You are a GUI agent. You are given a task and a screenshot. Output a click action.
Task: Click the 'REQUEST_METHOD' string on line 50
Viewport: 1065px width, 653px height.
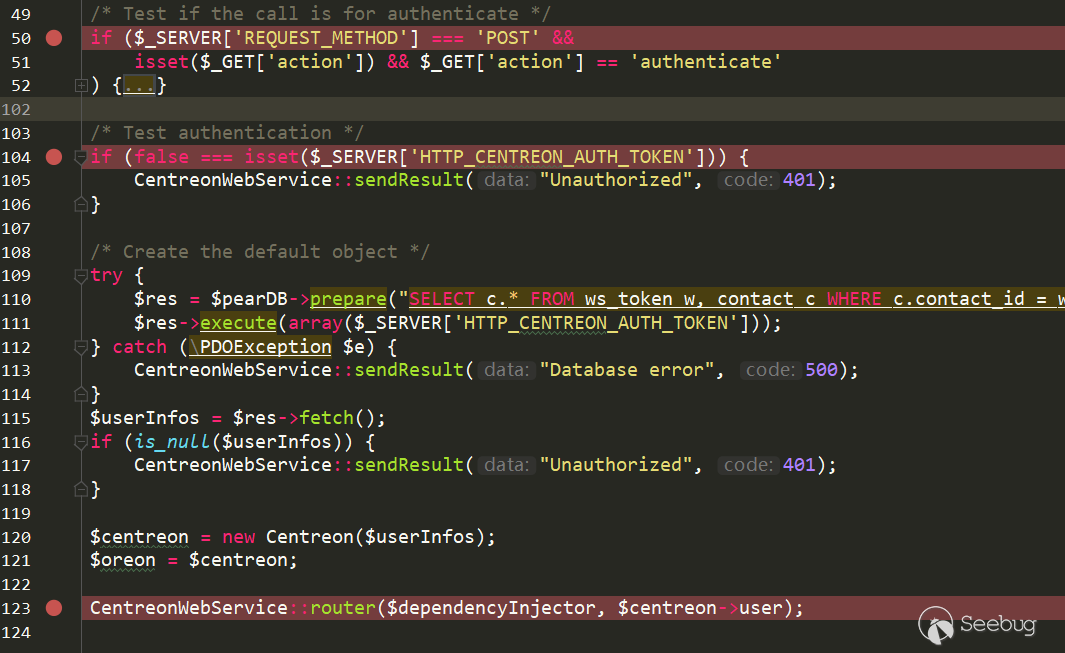pos(321,38)
